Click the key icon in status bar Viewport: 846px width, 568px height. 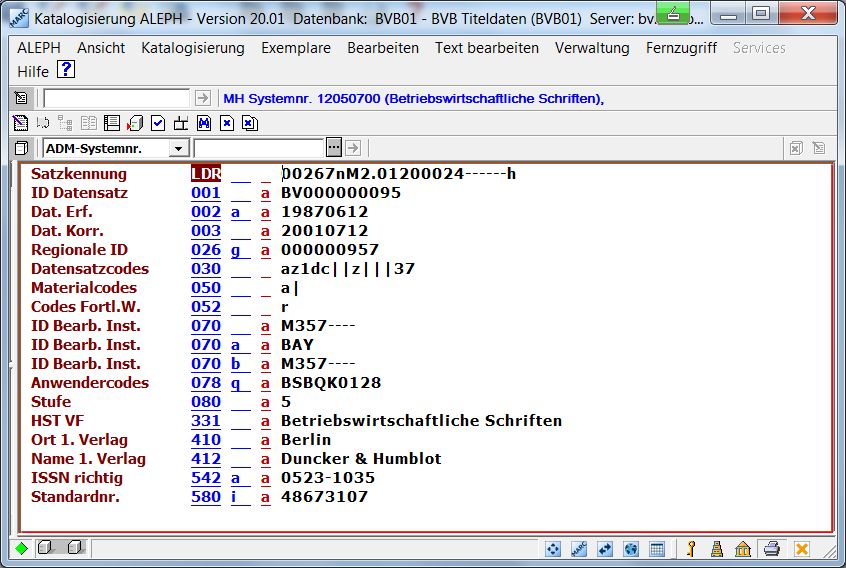690,549
